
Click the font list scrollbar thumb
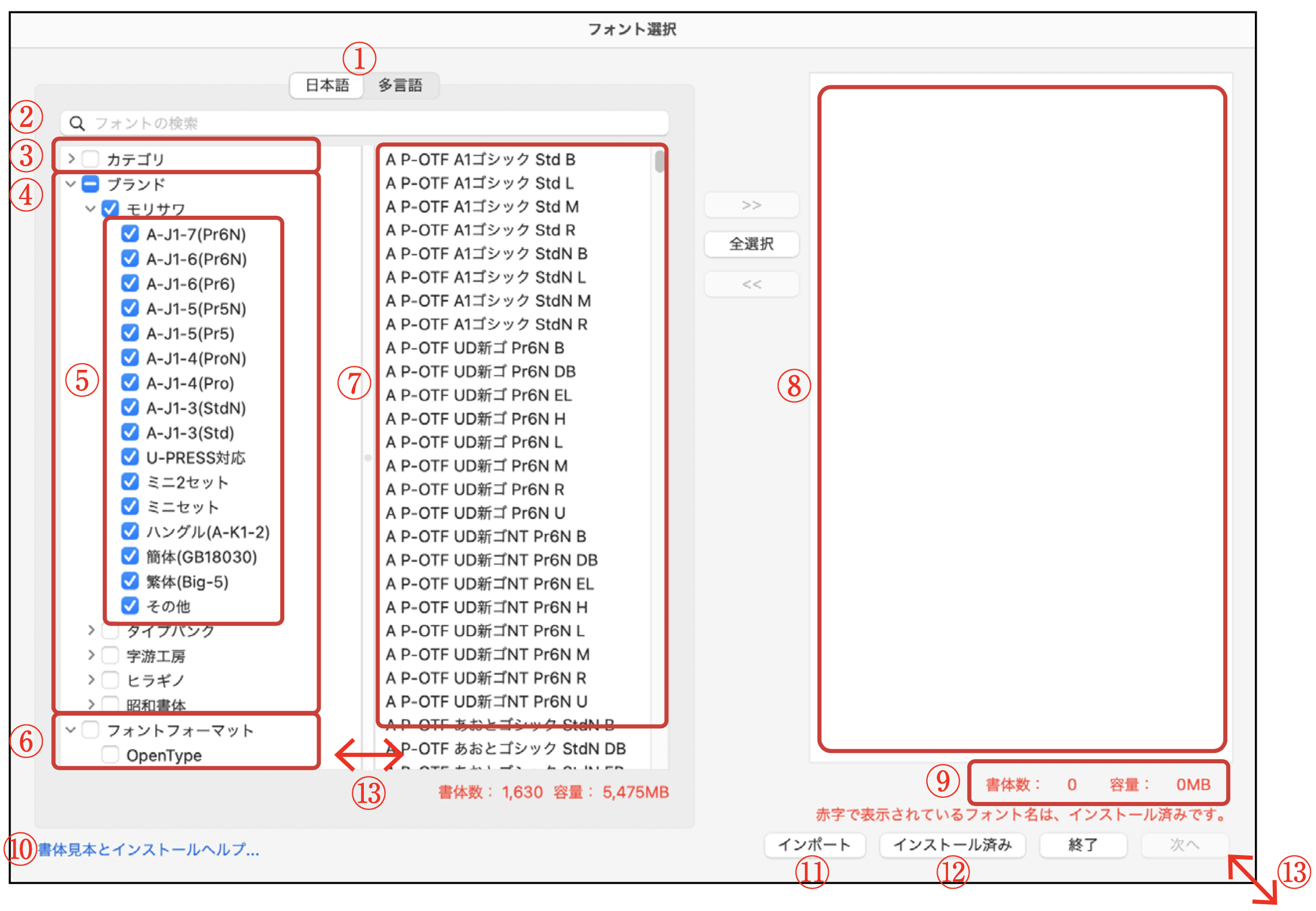[x=659, y=161]
